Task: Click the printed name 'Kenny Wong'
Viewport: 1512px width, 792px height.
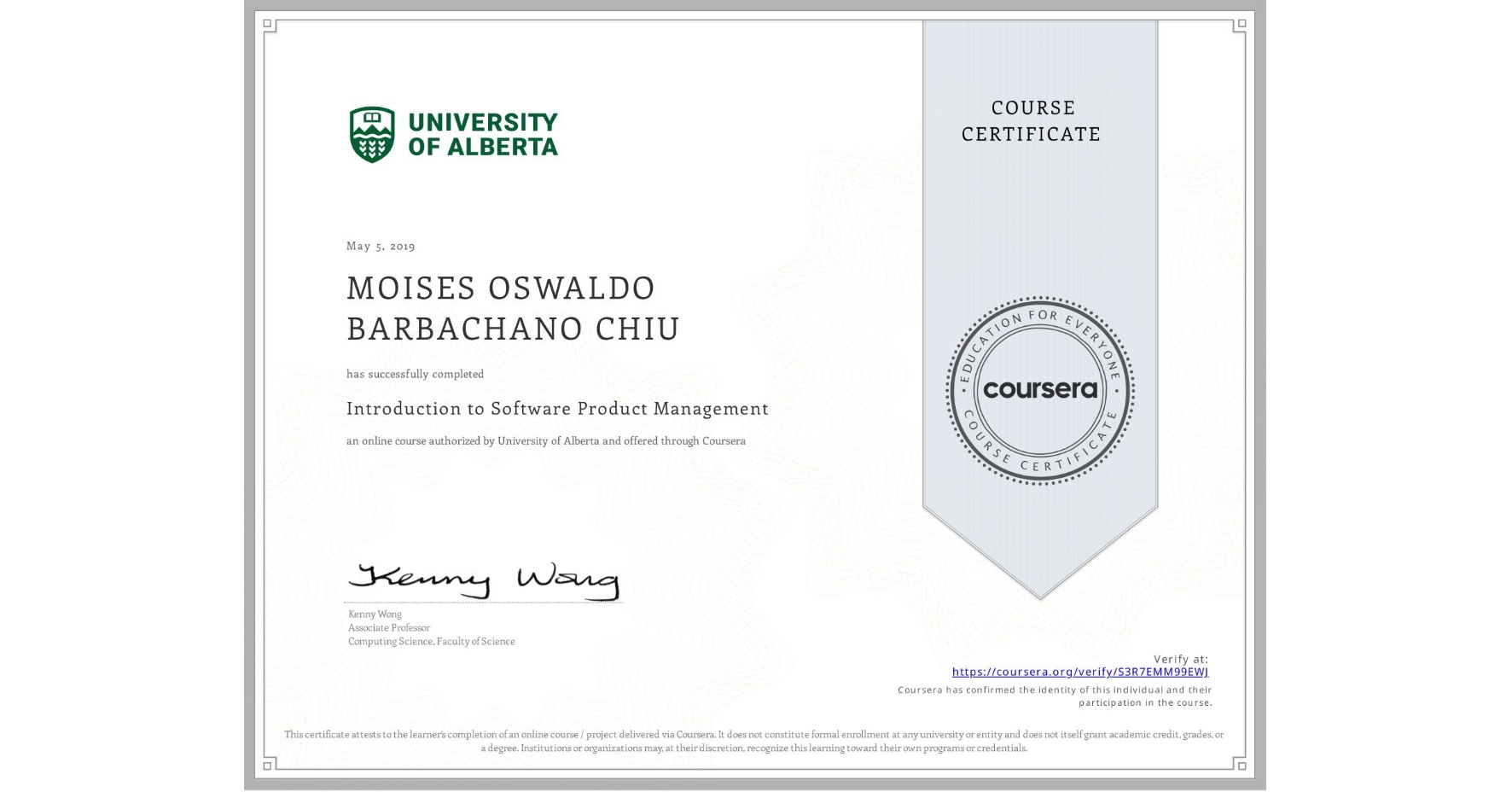Action: 375,614
